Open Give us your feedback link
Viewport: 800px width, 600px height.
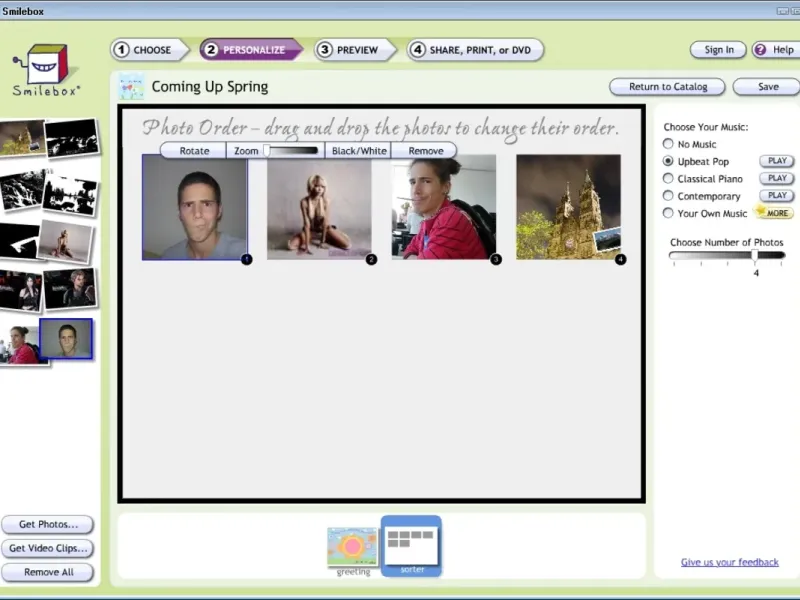(730, 562)
